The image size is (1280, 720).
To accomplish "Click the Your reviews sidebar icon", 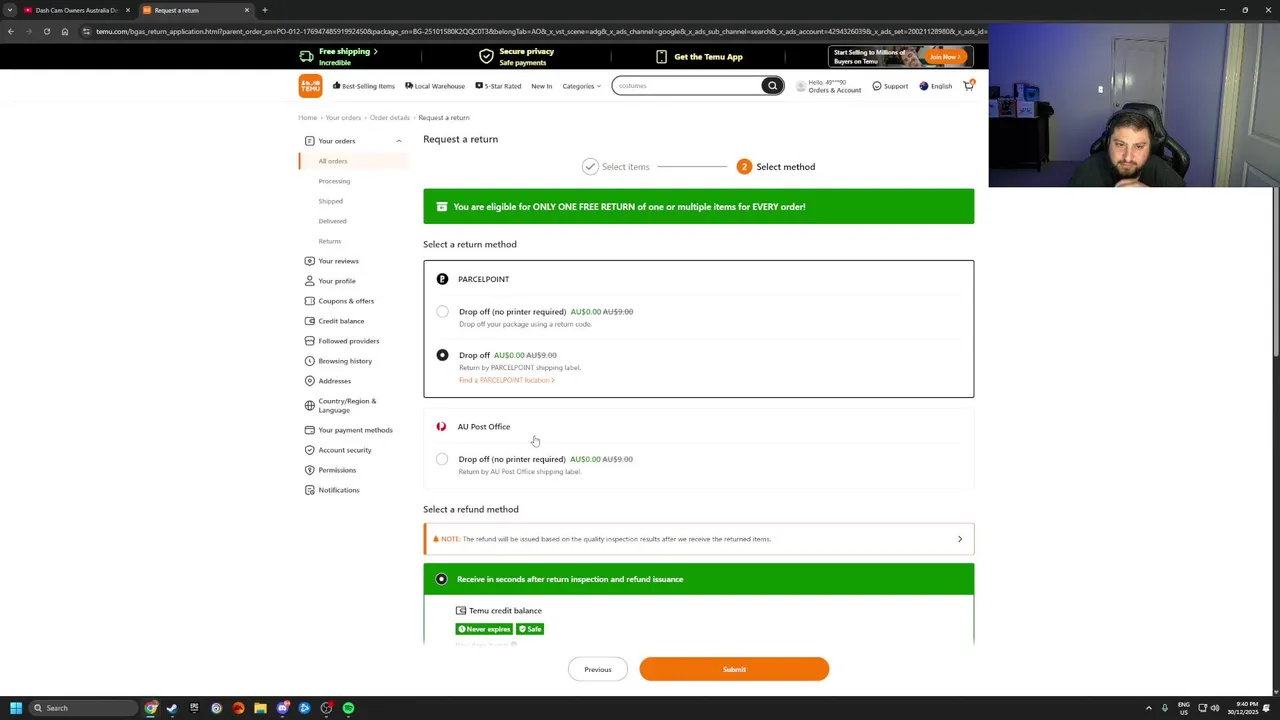I will point(309,261).
